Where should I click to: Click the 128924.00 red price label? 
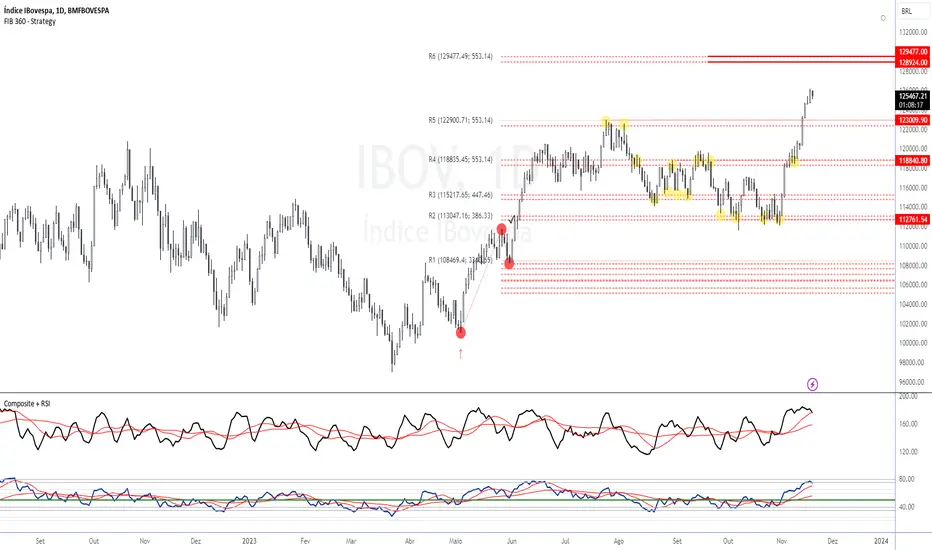pyautogui.click(x=912, y=62)
